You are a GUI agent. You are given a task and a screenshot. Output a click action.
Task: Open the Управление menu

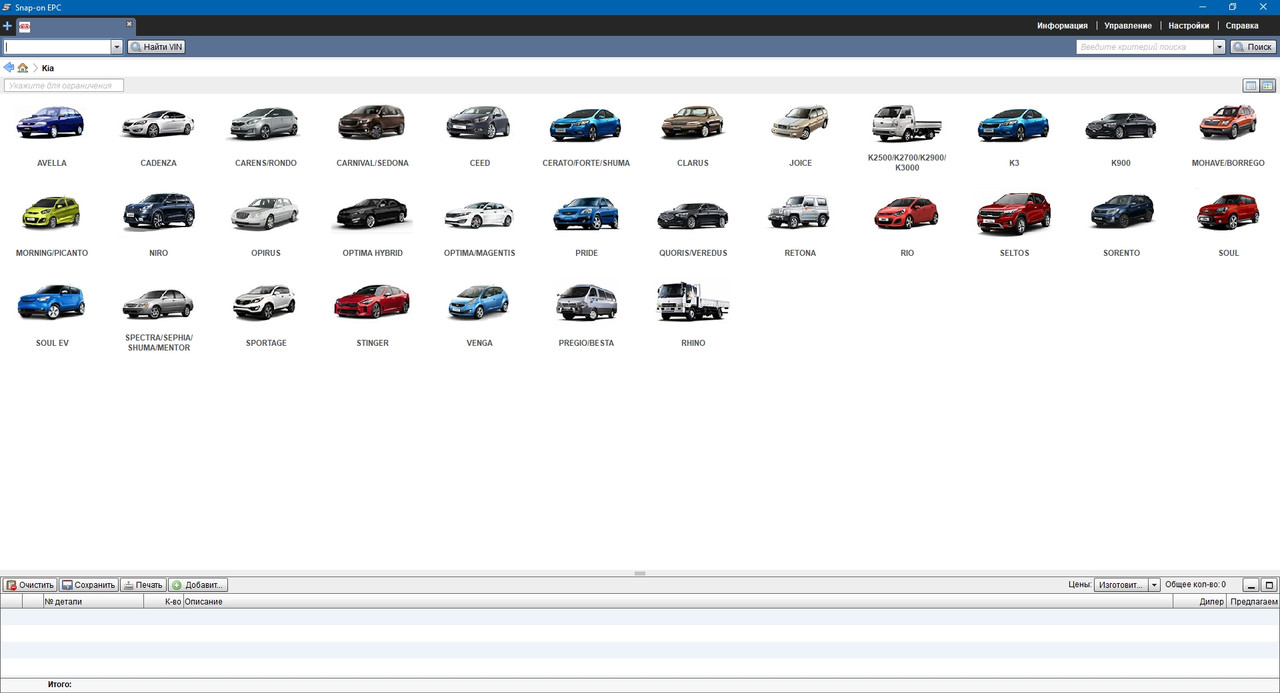point(1128,26)
